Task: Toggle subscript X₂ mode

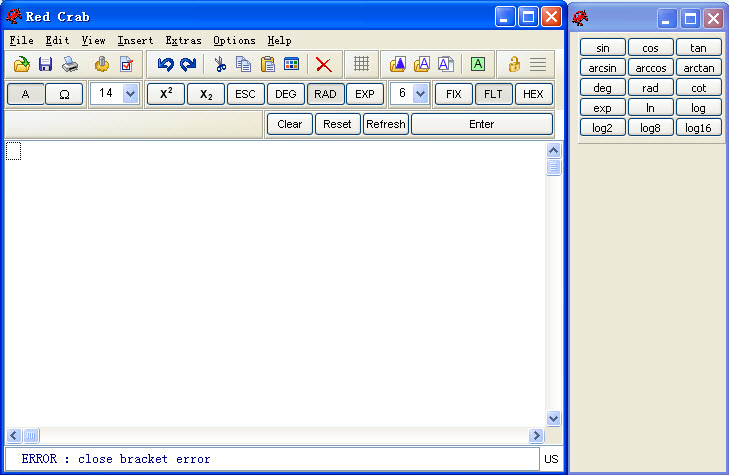Action: (x=206, y=94)
